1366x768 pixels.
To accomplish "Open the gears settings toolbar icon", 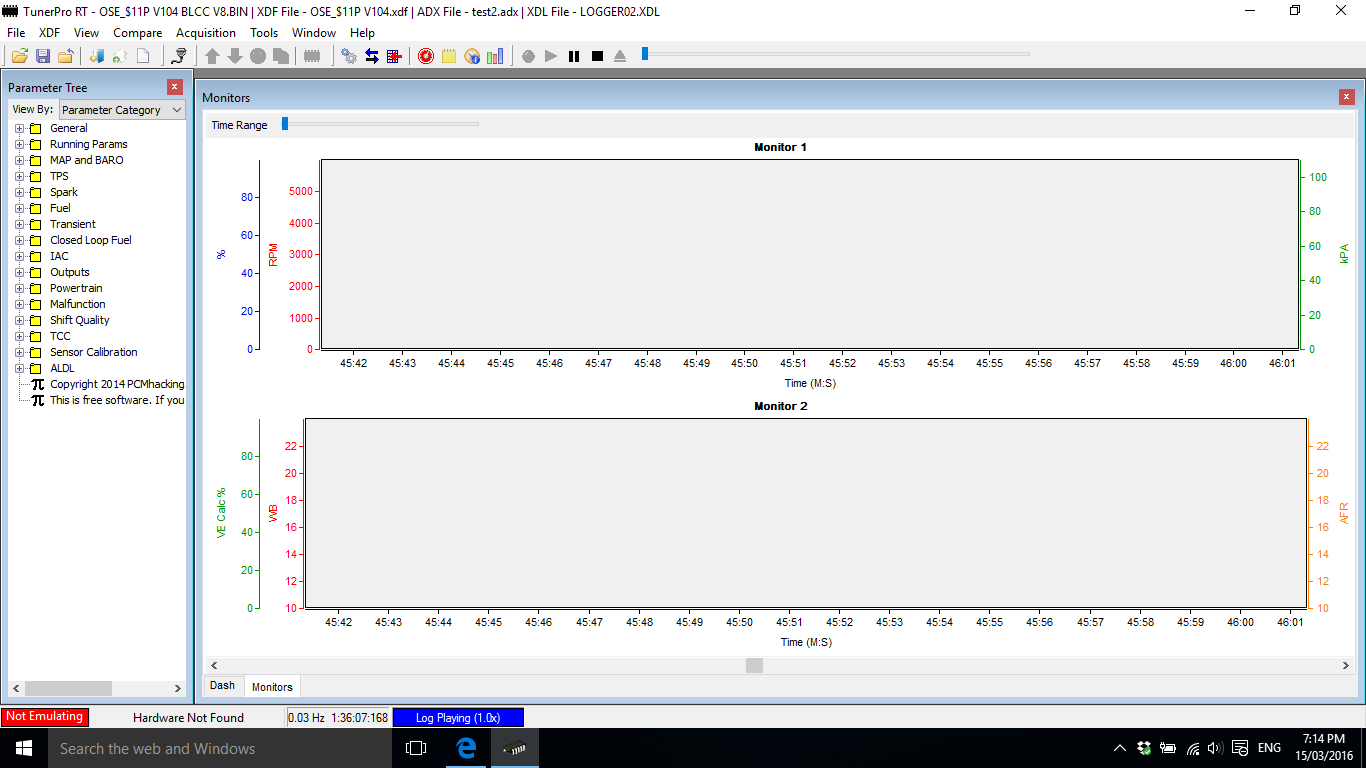I will click(349, 56).
